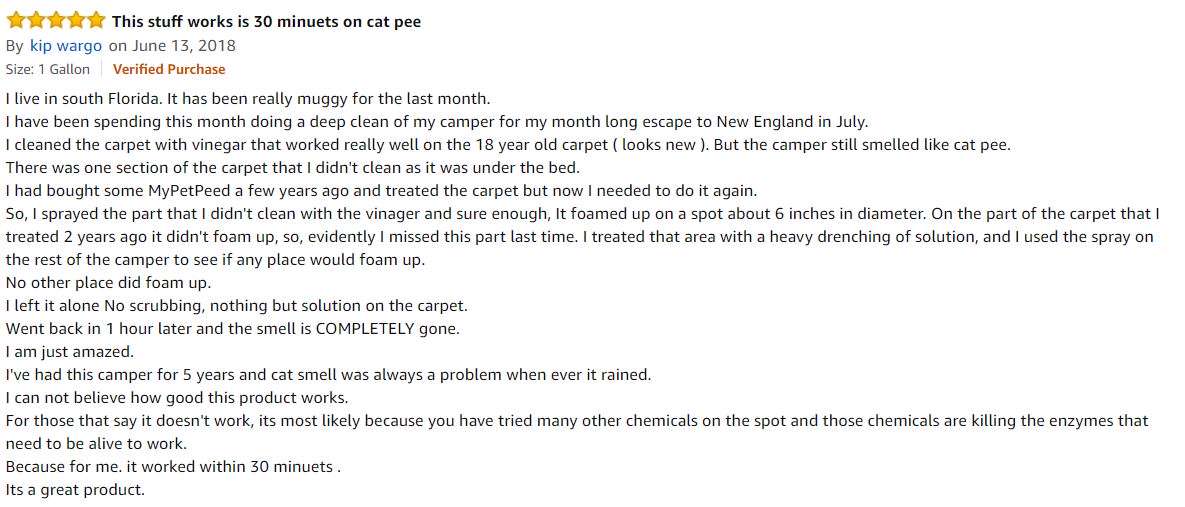1185x507 pixels.
Task: Click the first star of the rating
Action: point(15,20)
